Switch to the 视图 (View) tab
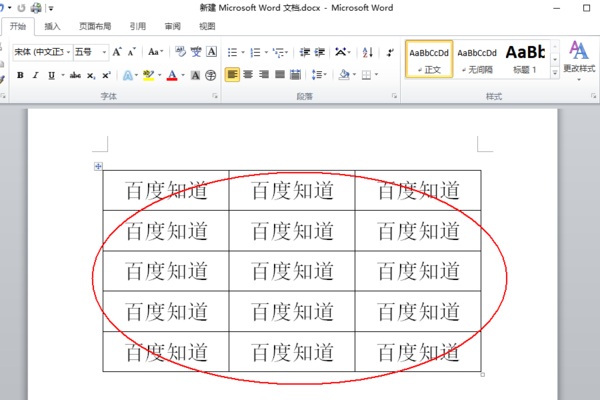The height and width of the screenshot is (400, 600). click(207, 26)
